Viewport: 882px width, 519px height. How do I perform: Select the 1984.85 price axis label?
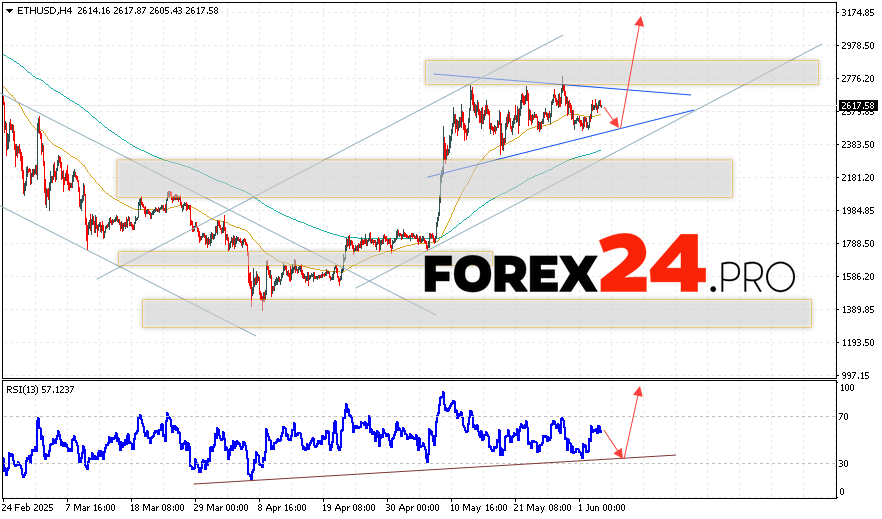(858, 211)
